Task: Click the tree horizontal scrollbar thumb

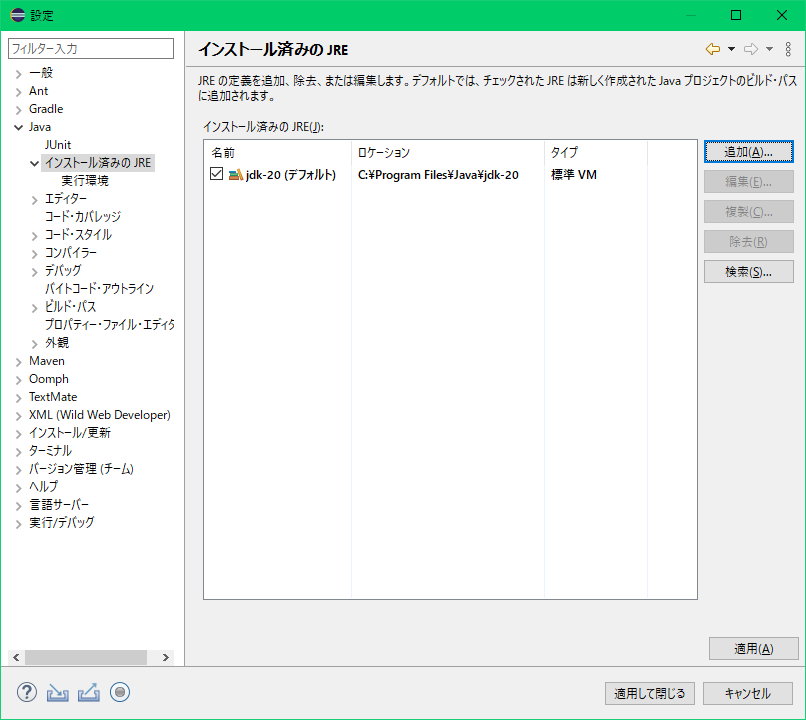Action: point(86,657)
